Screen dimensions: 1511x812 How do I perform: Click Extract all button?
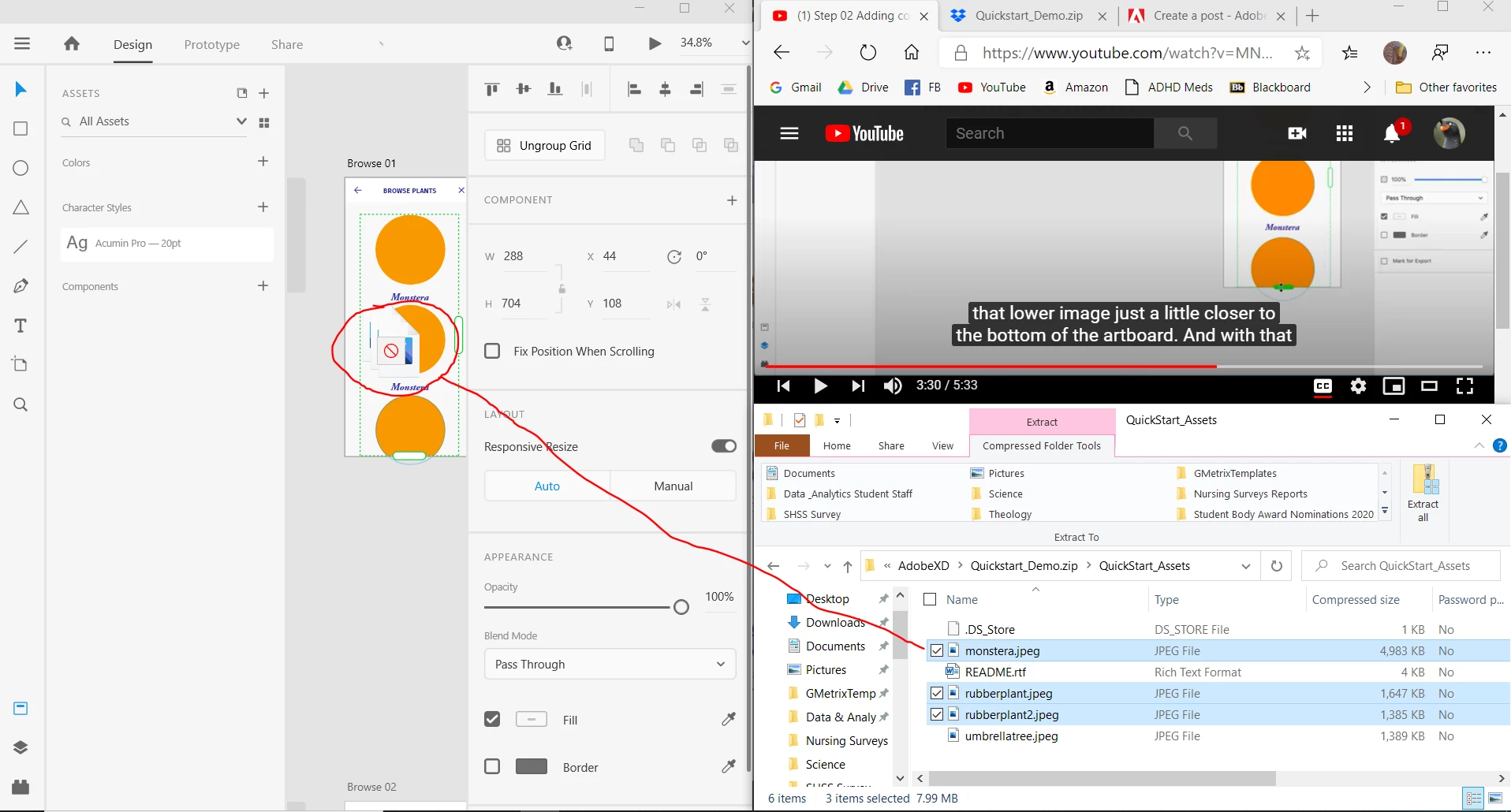click(x=1423, y=494)
